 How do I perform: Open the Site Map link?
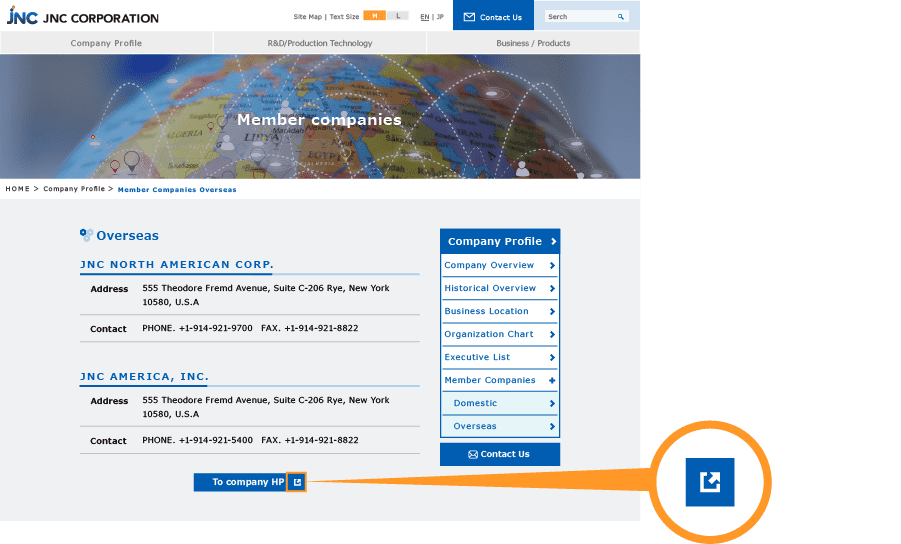307,17
